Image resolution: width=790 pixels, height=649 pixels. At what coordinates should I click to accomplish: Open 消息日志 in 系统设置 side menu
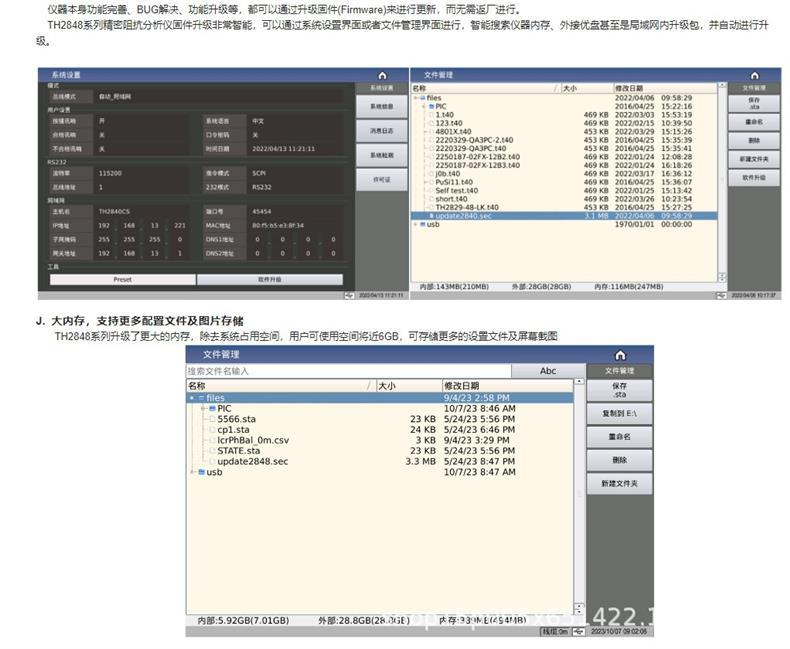(382, 131)
